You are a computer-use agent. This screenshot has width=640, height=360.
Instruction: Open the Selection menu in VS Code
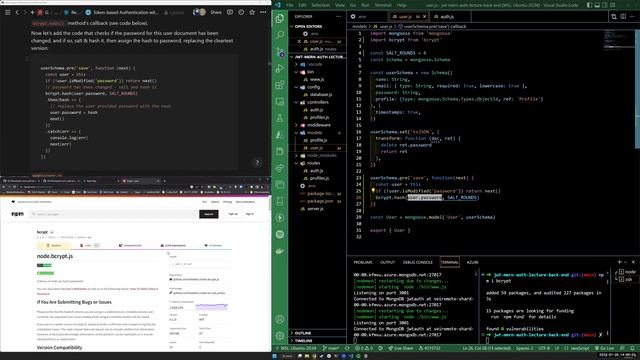point(320,5)
